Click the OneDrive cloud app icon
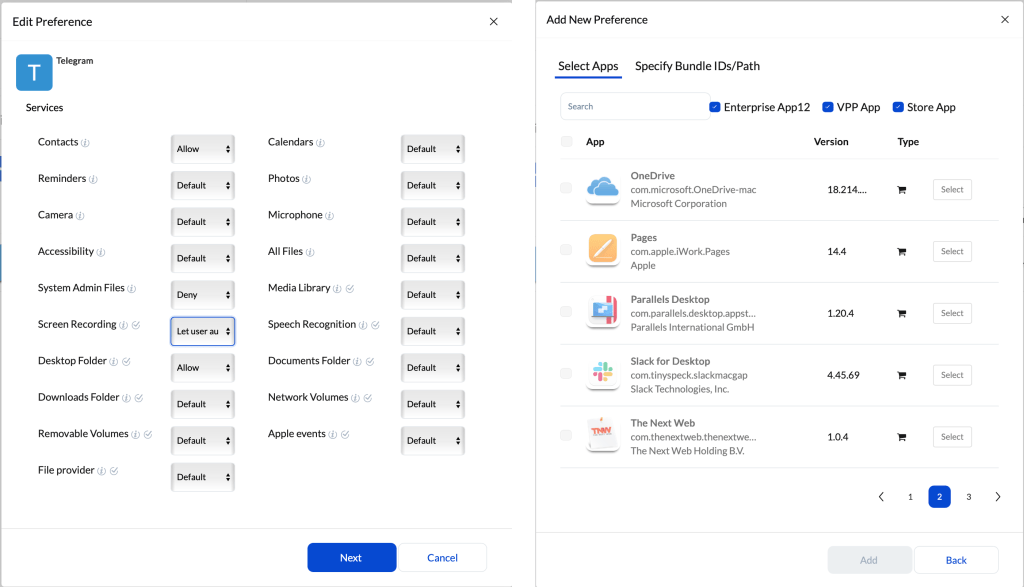The image size is (1024, 587). tap(603, 189)
